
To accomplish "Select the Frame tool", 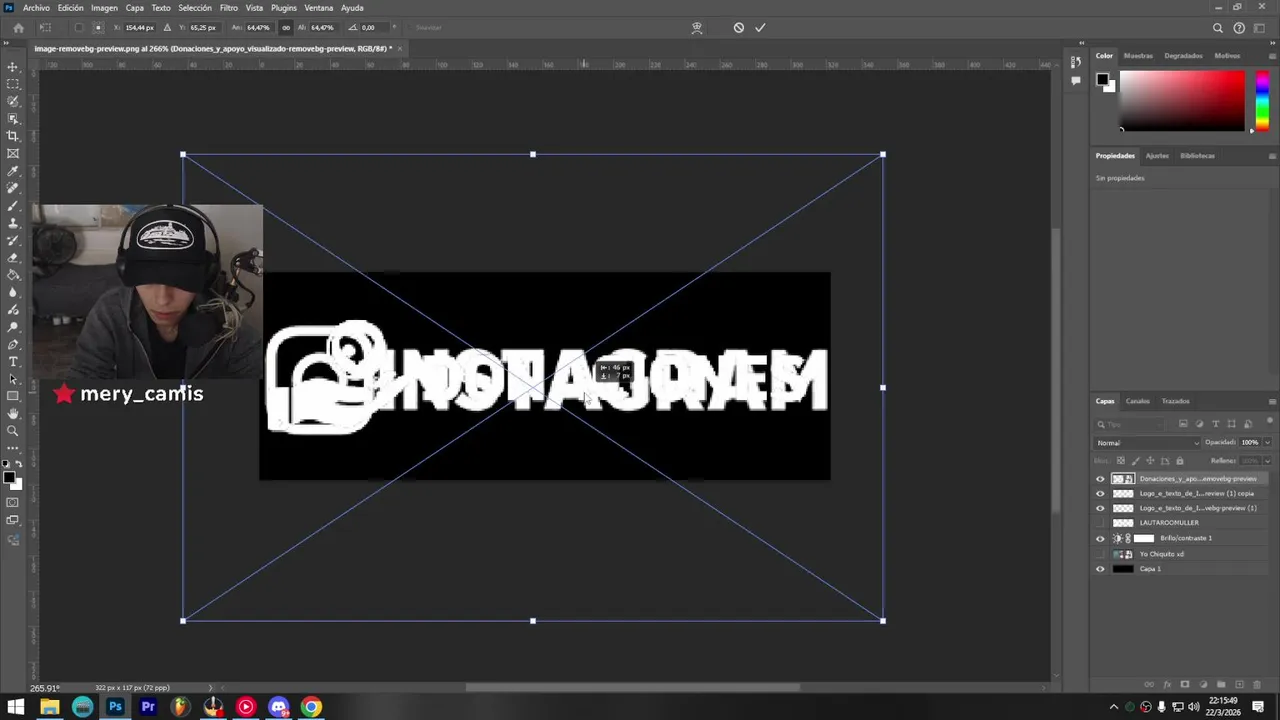I will [x=13, y=153].
